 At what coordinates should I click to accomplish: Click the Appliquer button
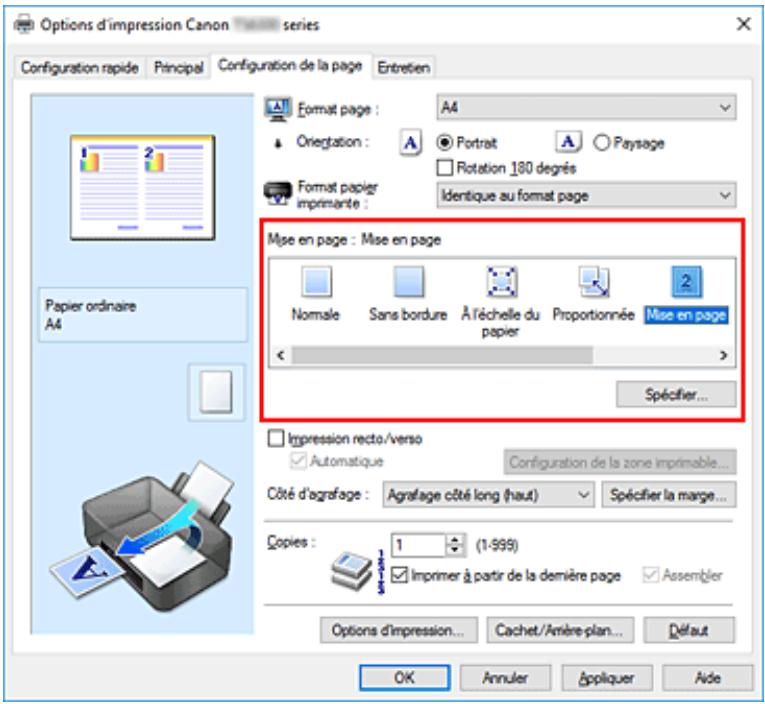(x=606, y=678)
